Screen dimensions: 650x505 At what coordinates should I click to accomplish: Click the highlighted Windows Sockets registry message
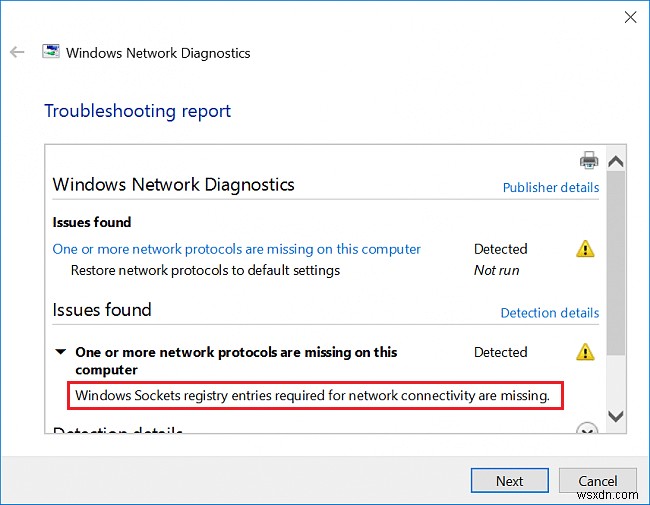(313, 396)
